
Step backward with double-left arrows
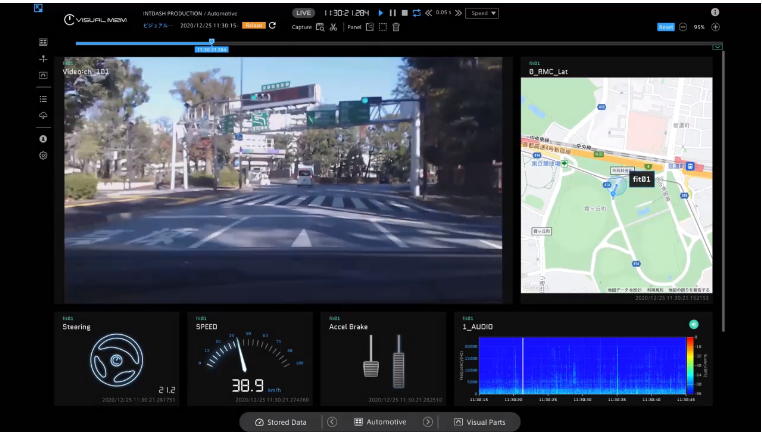tap(429, 13)
